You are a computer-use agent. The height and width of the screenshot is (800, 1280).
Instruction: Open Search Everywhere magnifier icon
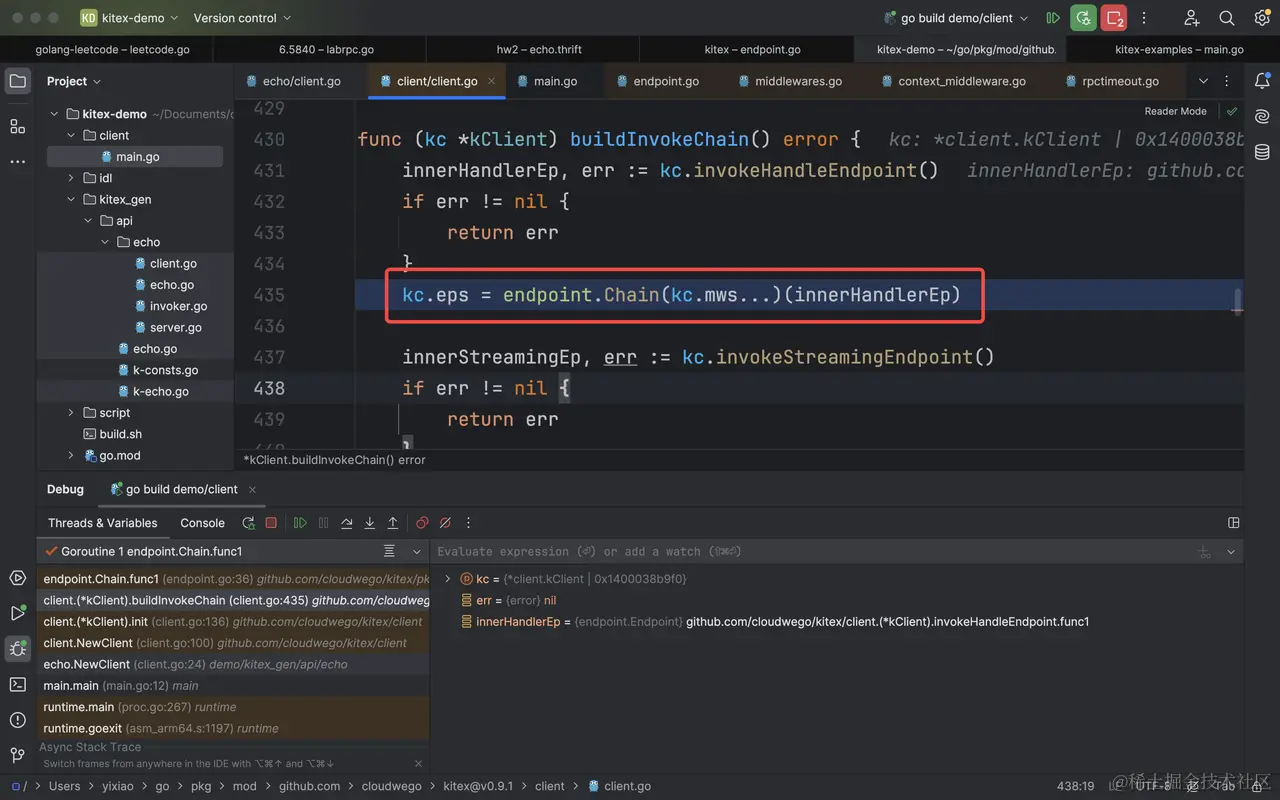pyautogui.click(x=1227, y=18)
